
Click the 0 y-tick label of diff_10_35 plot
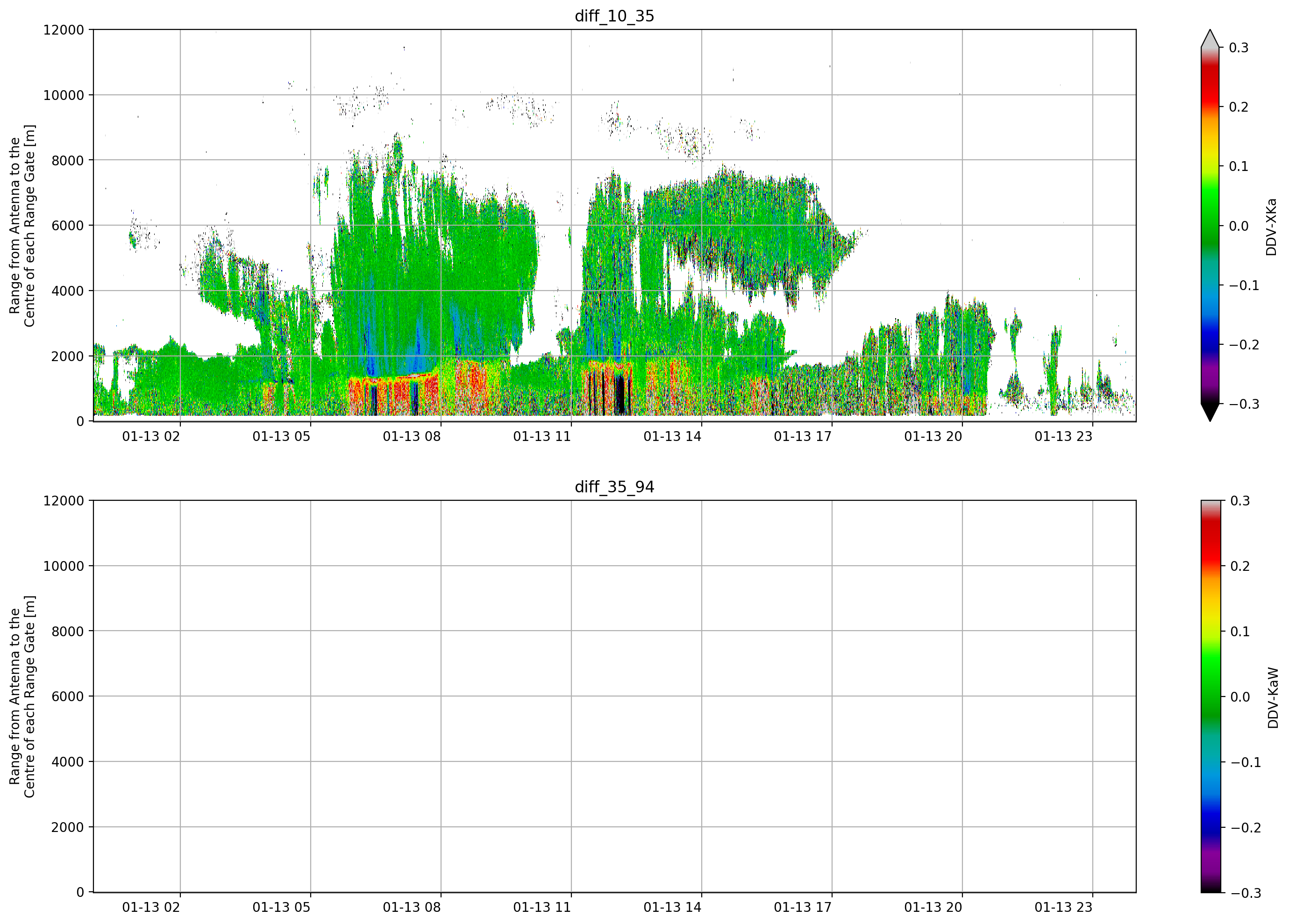80,422
